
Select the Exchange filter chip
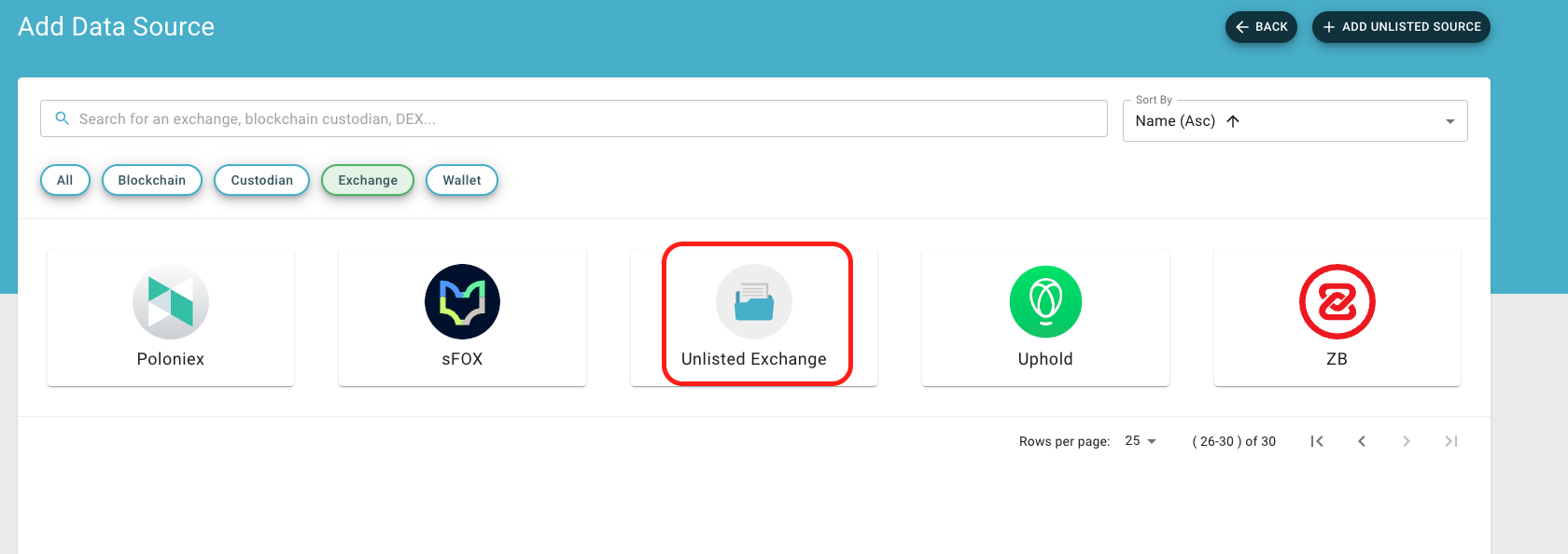point(368,180)
